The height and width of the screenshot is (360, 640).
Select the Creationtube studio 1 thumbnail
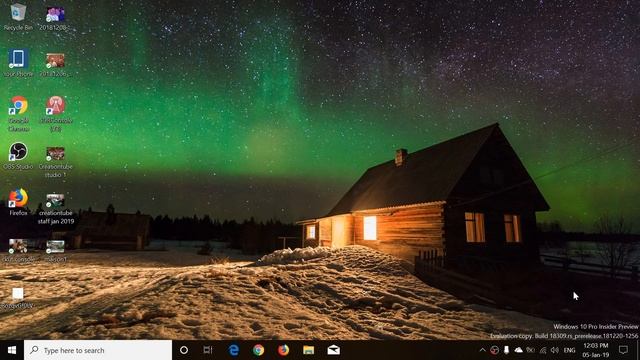tap(56, 162)
